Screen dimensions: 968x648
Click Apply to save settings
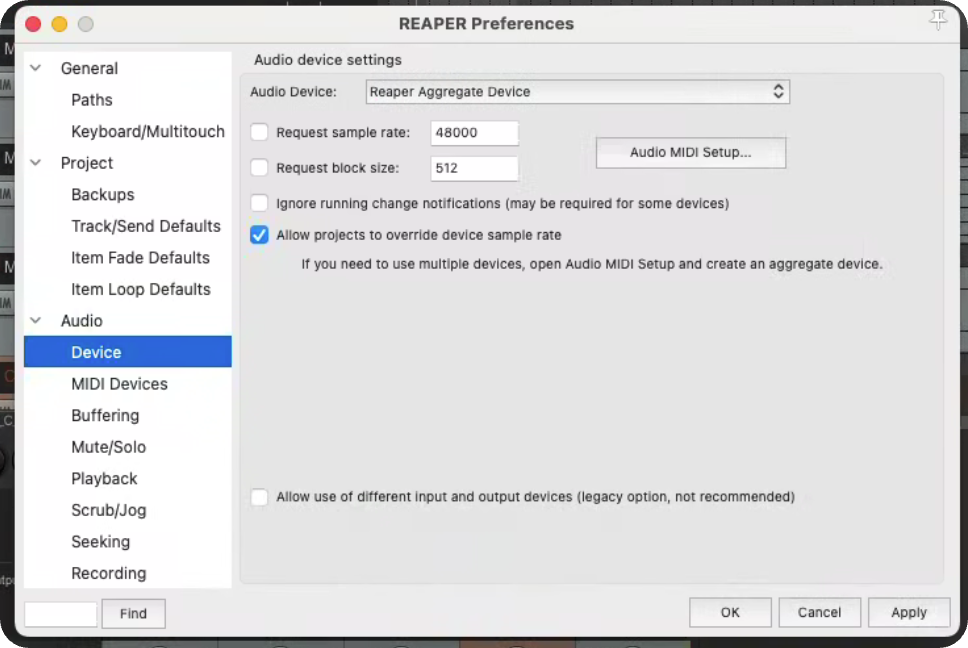point(909,612)
